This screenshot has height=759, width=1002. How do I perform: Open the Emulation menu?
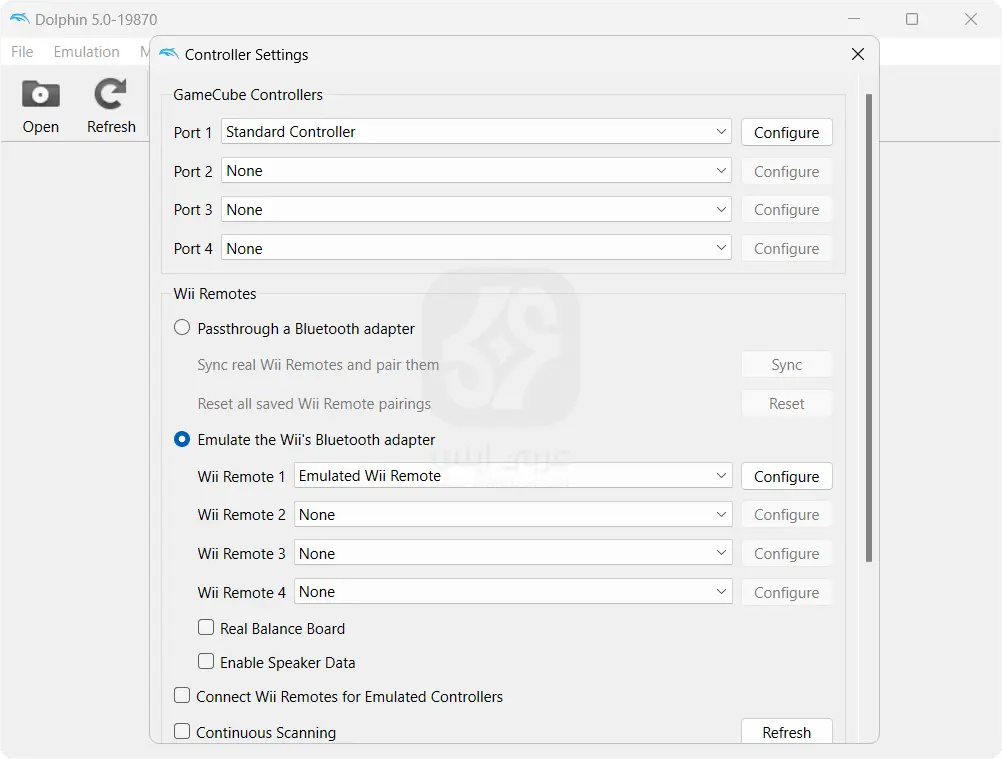86,52
